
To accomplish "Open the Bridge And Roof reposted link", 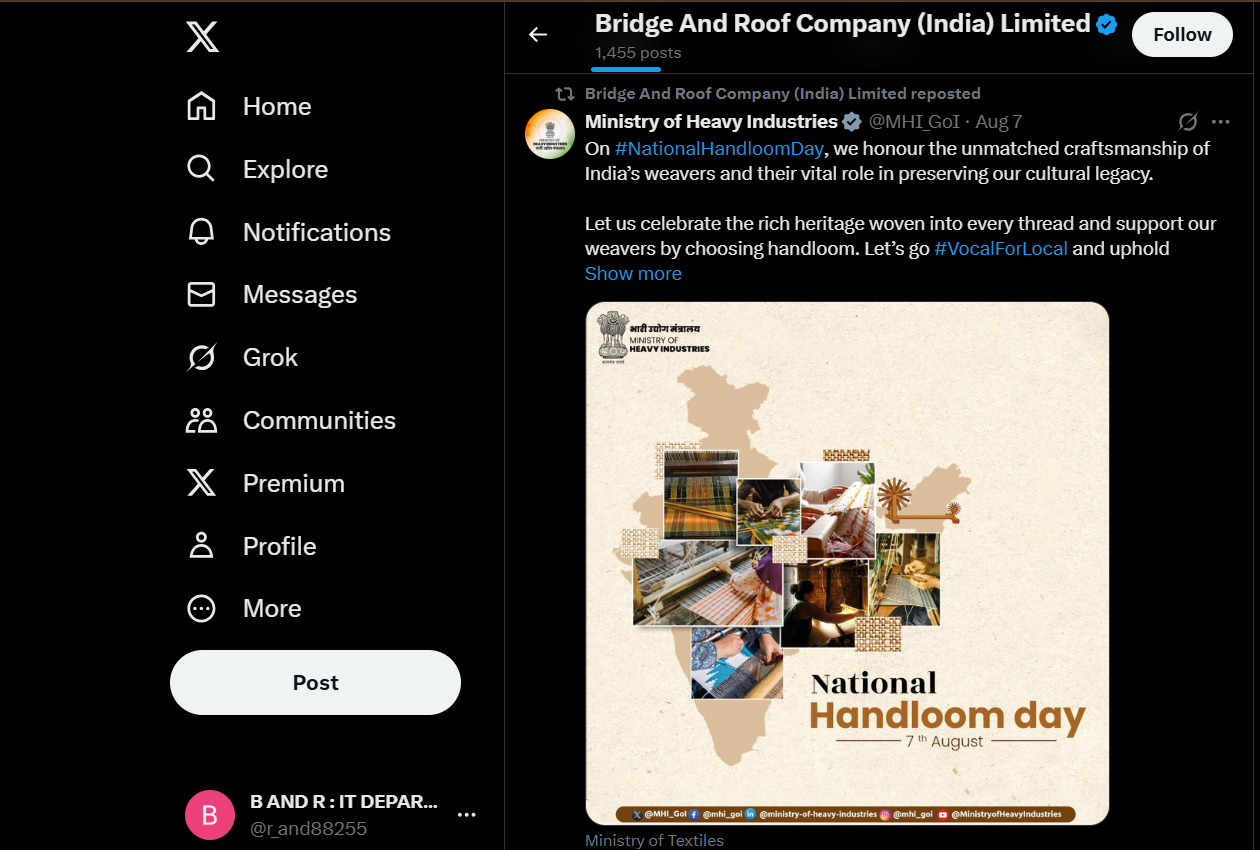I will point(782,94).
